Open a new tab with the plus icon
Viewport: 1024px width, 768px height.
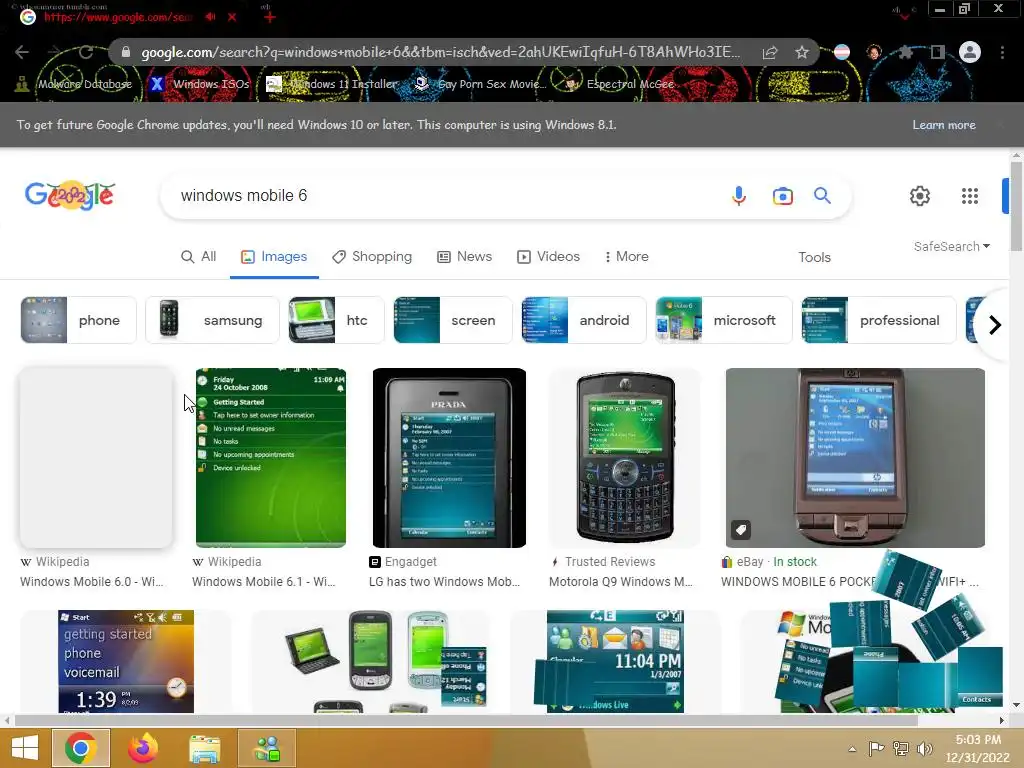pos(270,17)
